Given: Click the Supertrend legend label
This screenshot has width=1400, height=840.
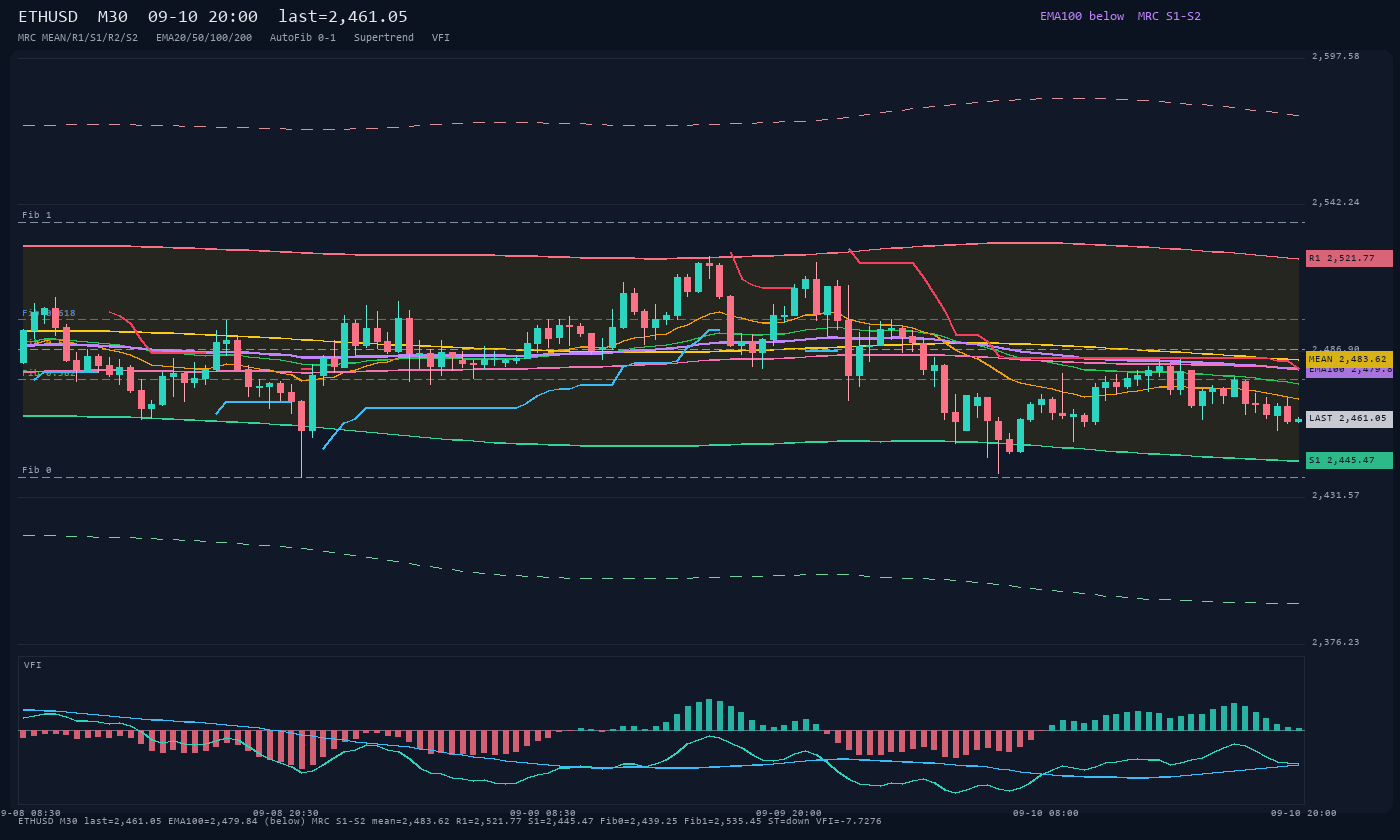Looking at the screenshot, I should pos(384,38).
